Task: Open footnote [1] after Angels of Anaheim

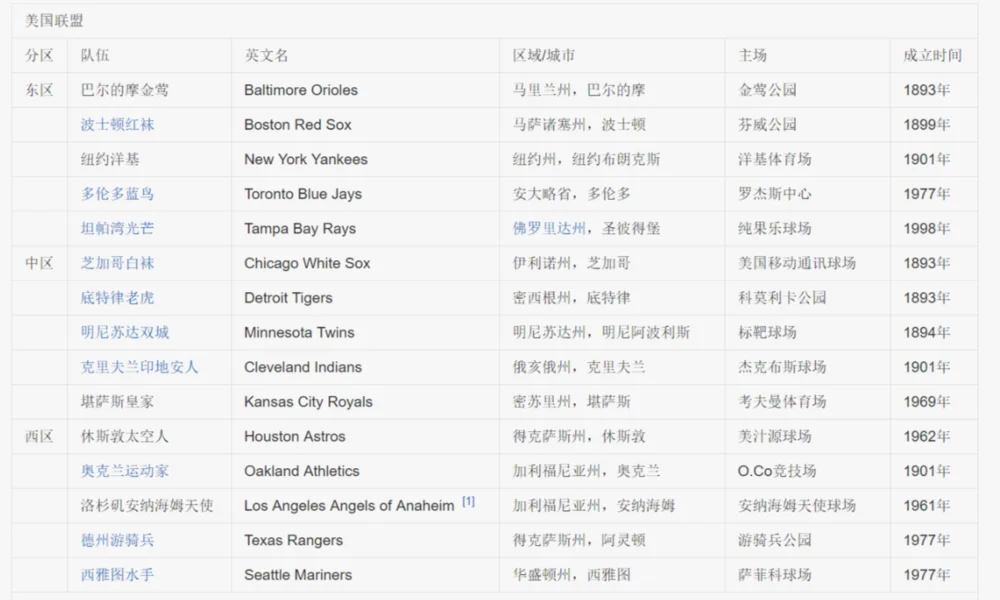Action: tap(468, 502)
